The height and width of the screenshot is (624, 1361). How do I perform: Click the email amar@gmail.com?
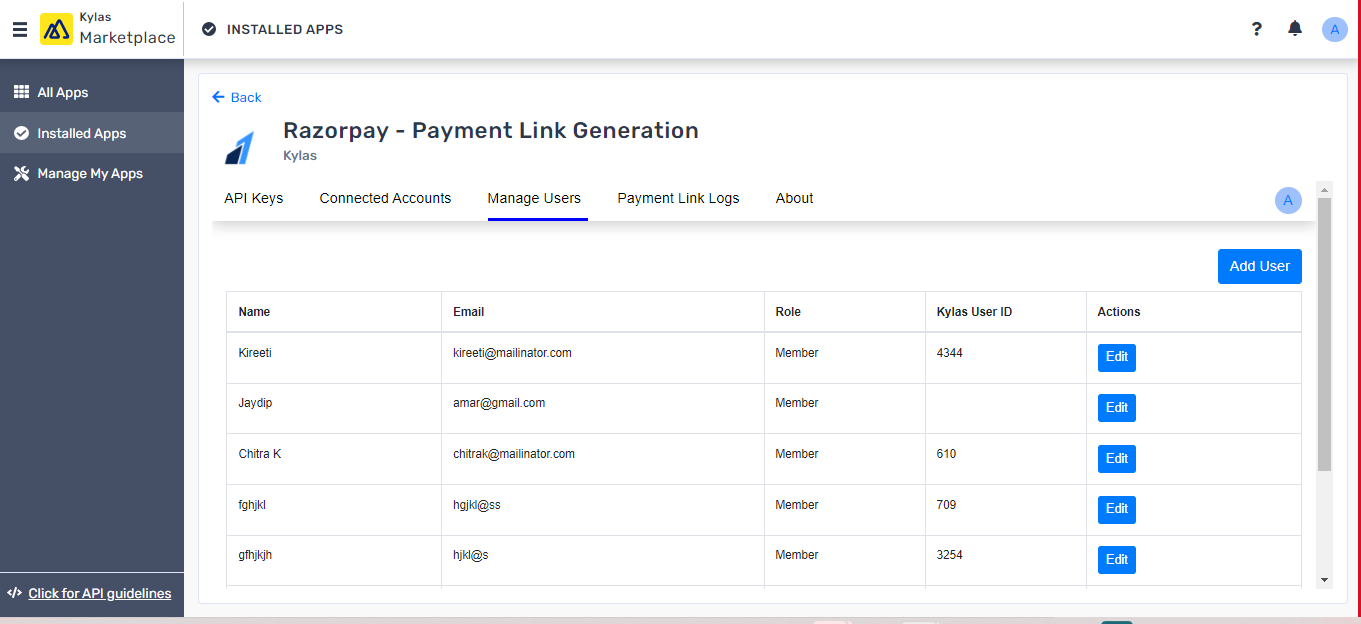tap(499, 403)
